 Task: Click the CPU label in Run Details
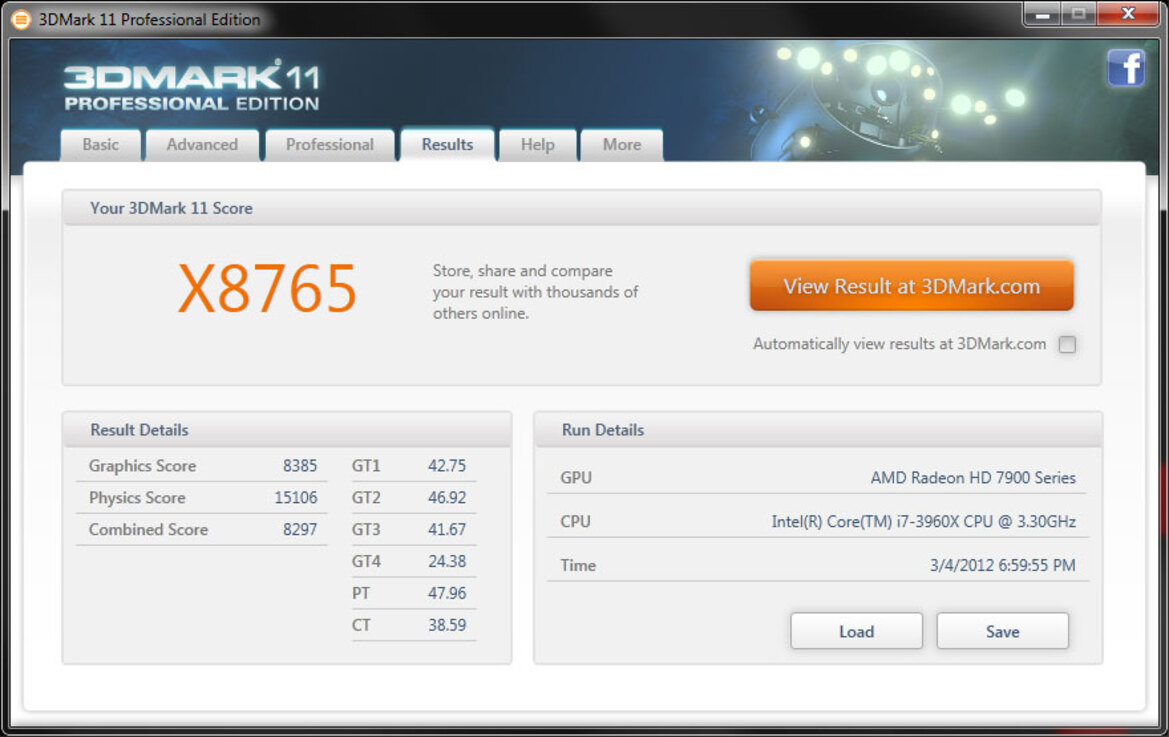(575, 522)
